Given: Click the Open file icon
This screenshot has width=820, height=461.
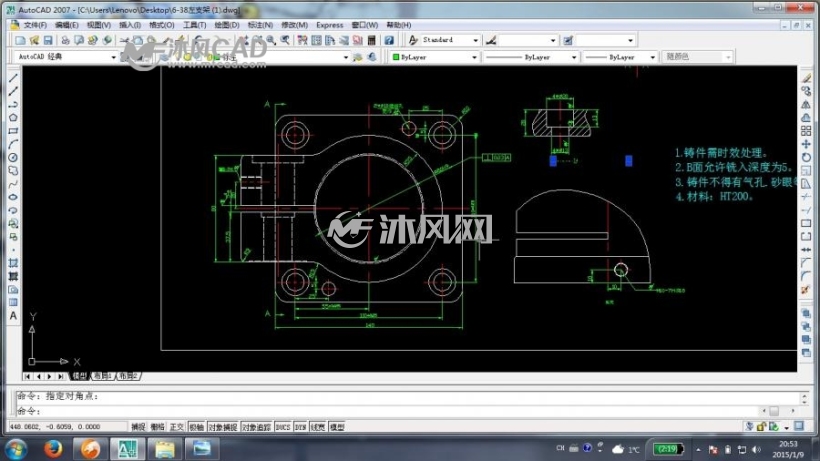Looking at the screenshot, I should tap(35, 40).
